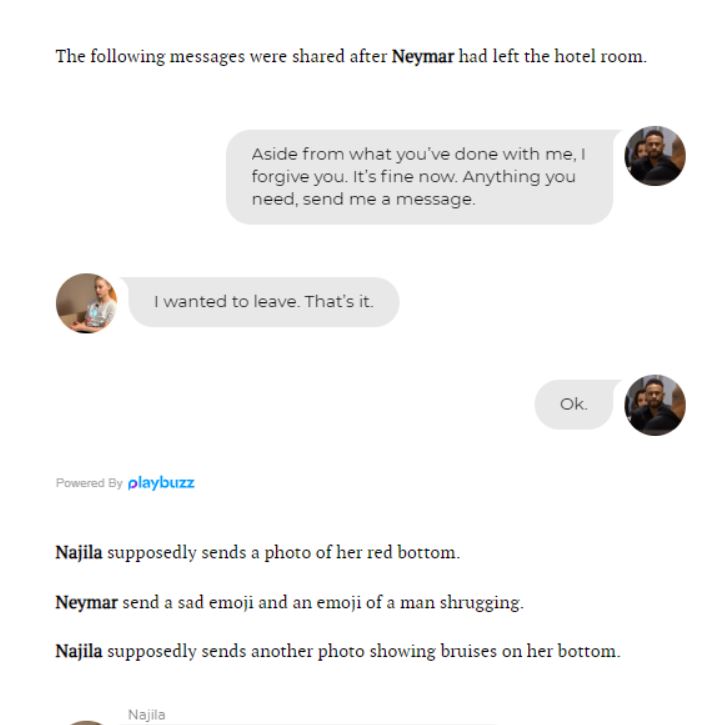Click bold "Najila" in the bruises sentence

[x=79, y=651]
